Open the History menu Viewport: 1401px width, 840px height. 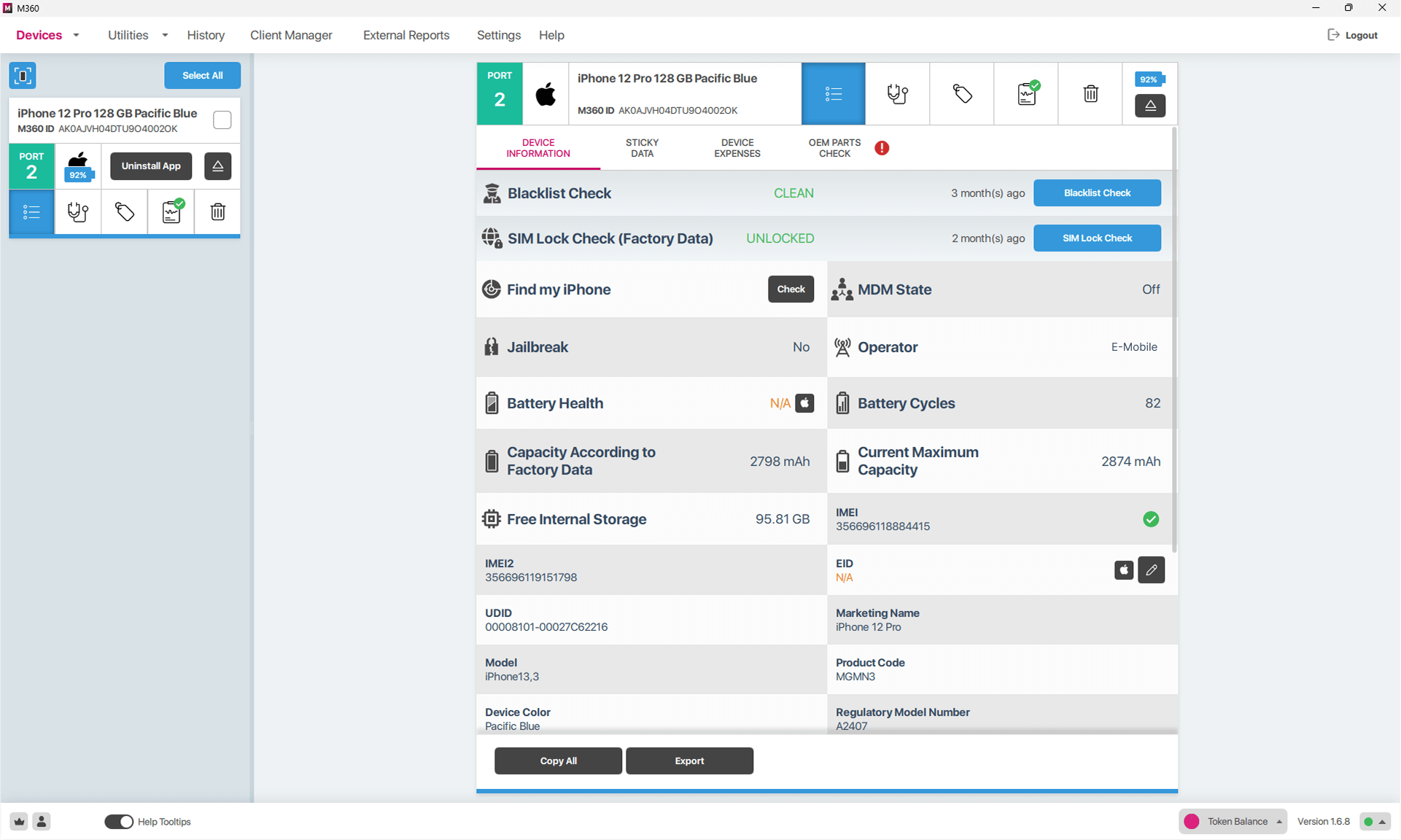(206, 35)
